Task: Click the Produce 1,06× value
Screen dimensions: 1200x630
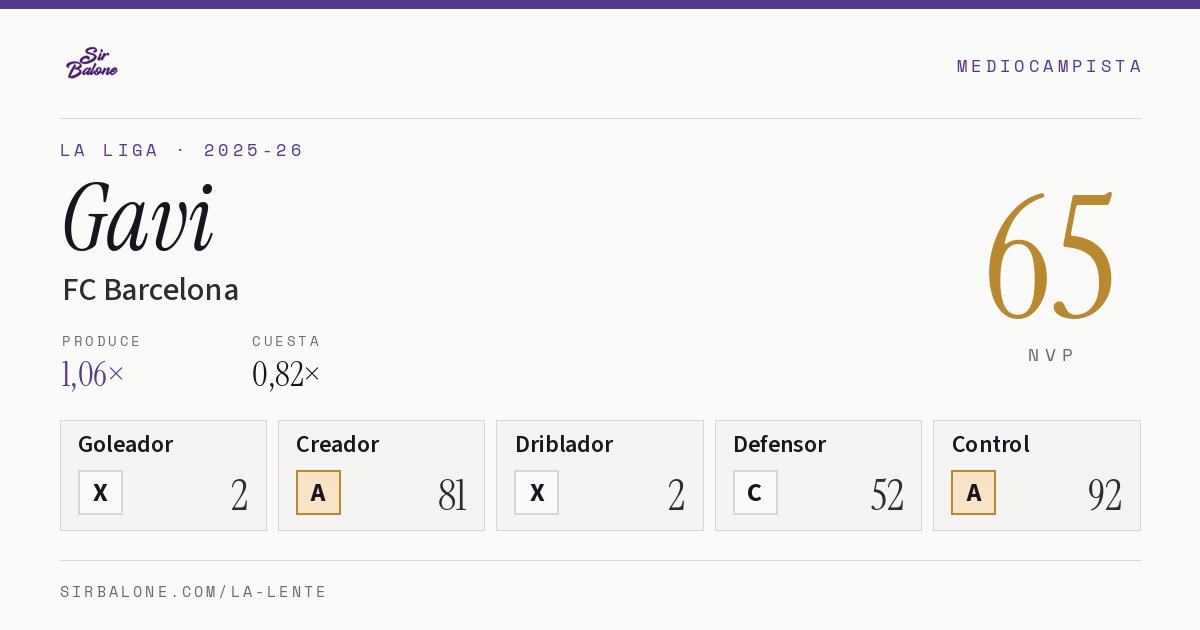Action: (x=93, y=374)
